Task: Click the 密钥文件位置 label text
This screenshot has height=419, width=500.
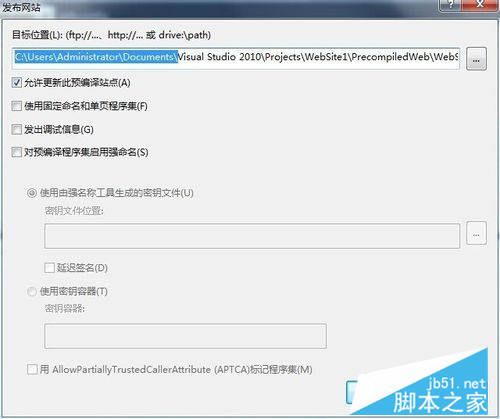Action: pos(74,211)
